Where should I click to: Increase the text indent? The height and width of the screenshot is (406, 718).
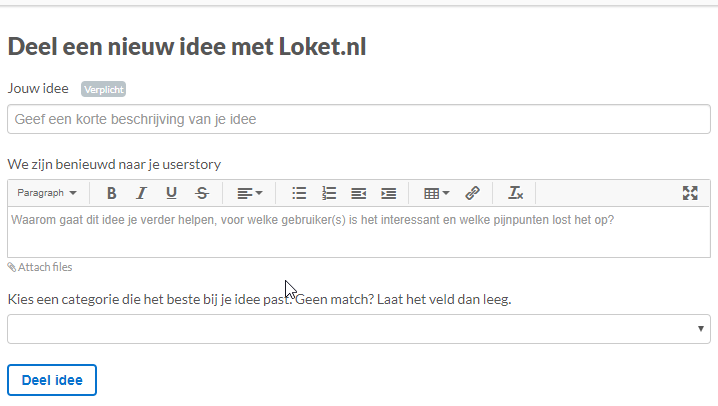pos(388,193)
